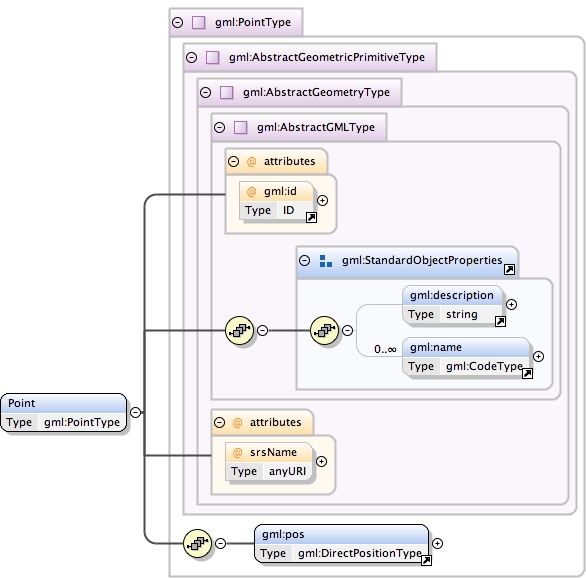Screen dimensions: 586x578
Task: Select the gml:name element
Action: [466, 357]
